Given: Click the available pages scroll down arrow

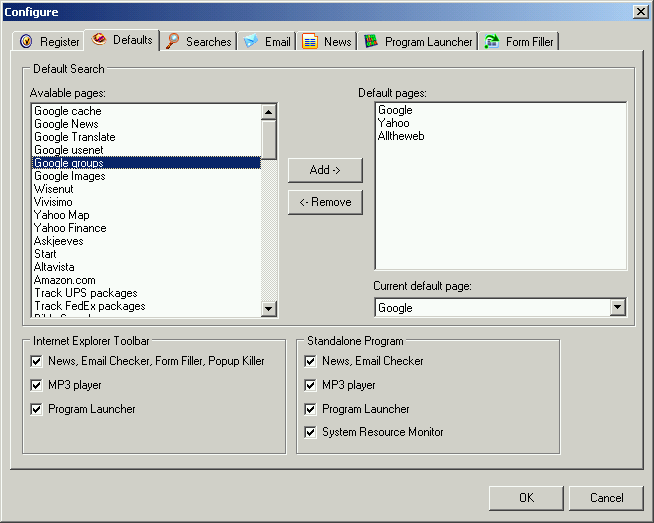Looking at the screenshot, I should point(269,309).
